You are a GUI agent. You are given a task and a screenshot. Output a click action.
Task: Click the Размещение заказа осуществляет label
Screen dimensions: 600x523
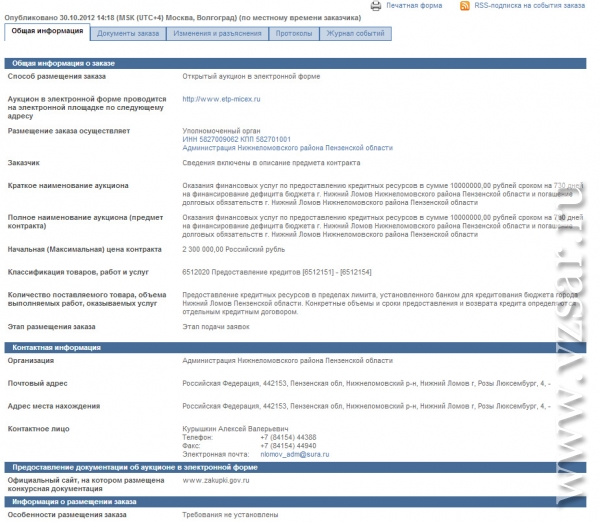(69, 131)
